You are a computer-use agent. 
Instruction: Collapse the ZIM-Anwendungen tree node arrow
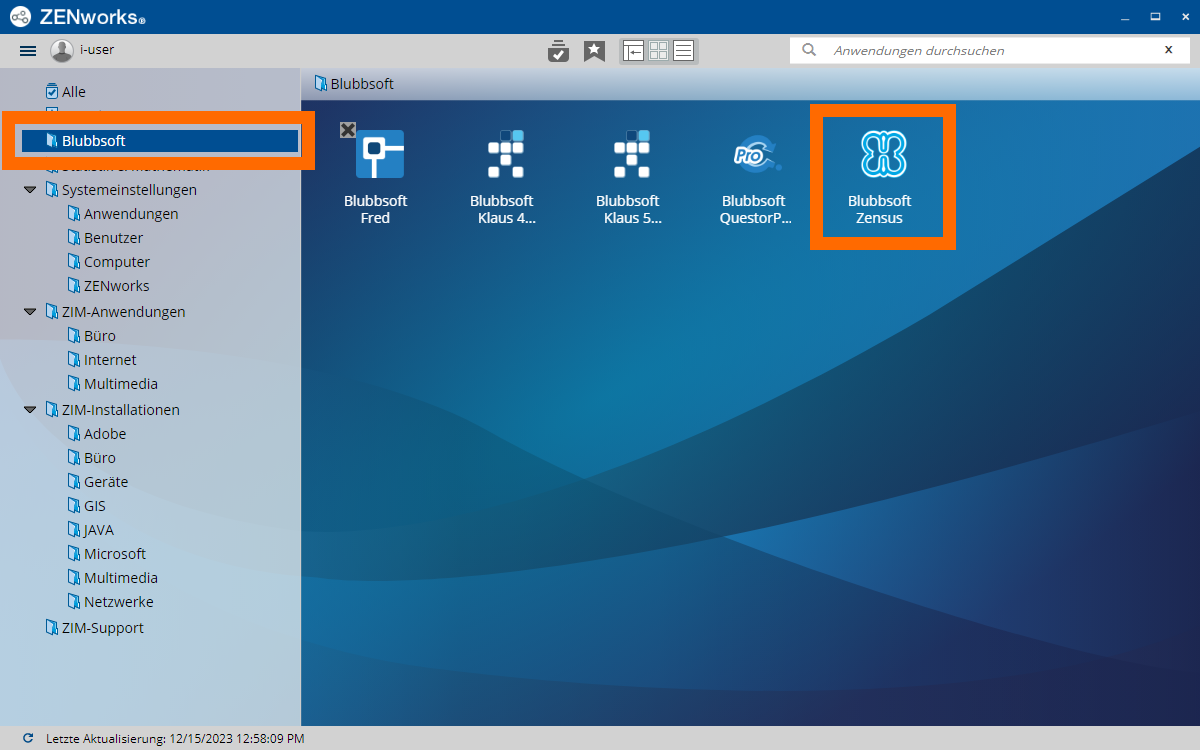31,312
